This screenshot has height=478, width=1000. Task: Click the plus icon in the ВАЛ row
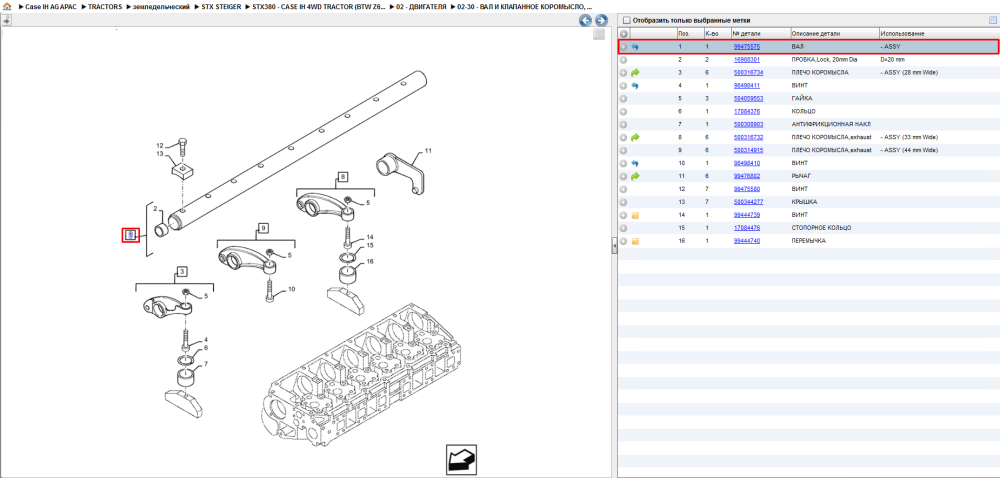click(624, 47)
